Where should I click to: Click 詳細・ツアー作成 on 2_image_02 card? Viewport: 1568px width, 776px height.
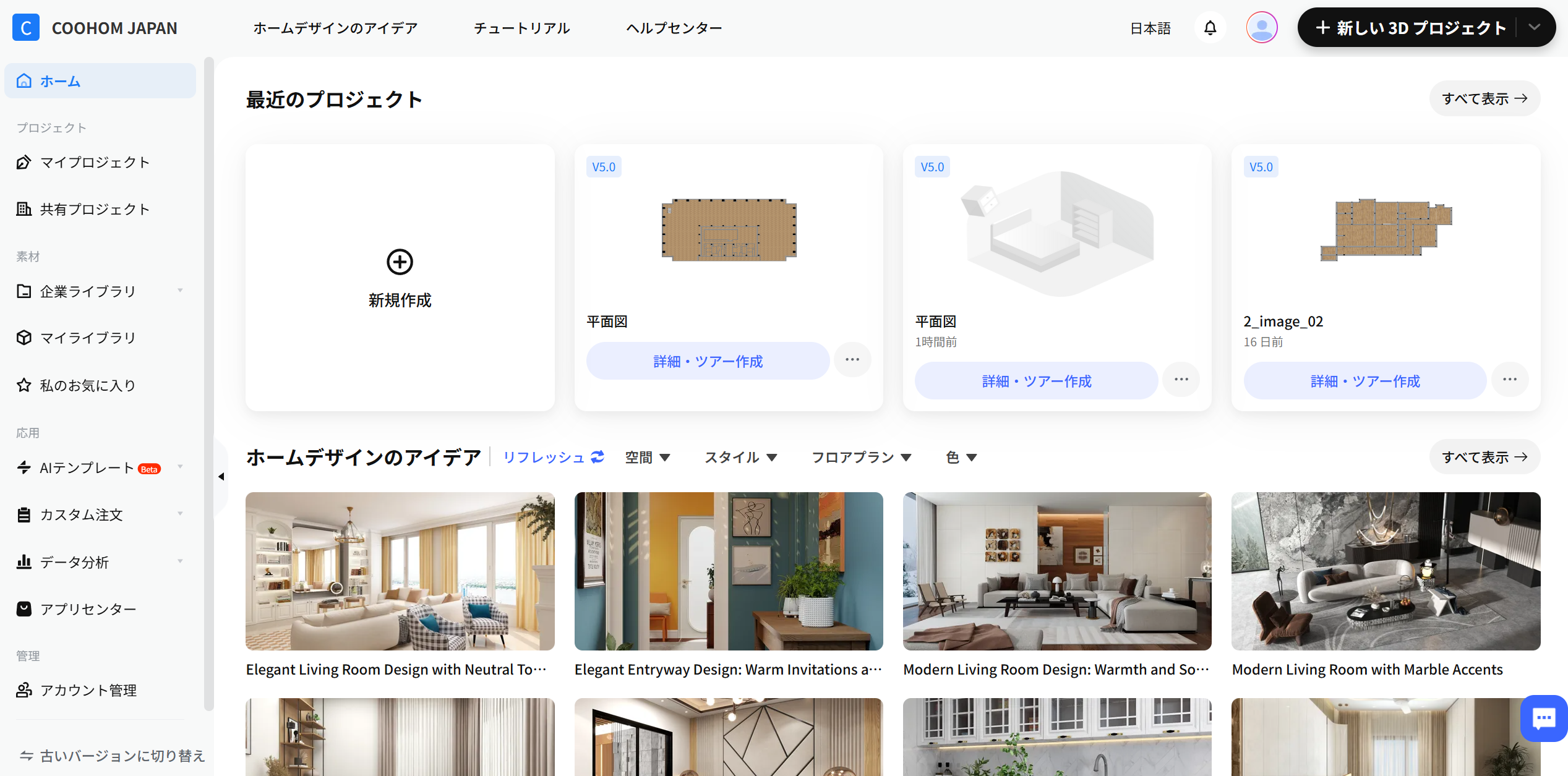pos(1365,381)
